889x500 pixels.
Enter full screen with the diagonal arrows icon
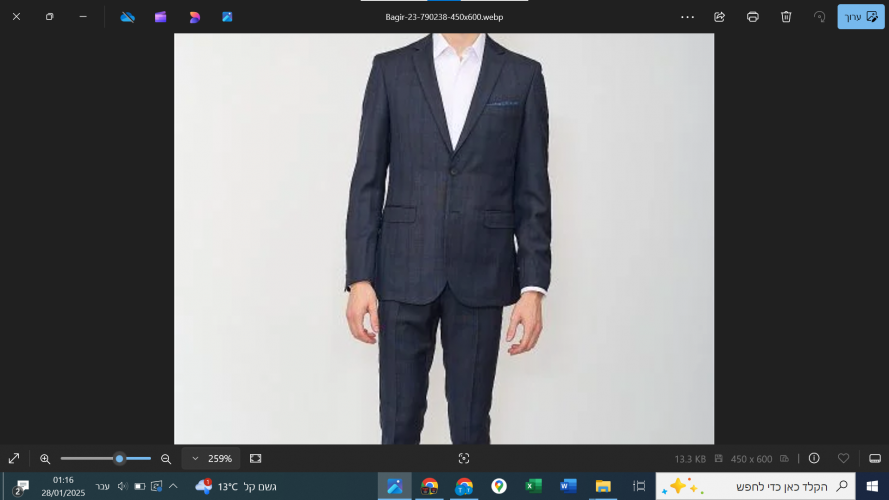click(x=14, y=458)
